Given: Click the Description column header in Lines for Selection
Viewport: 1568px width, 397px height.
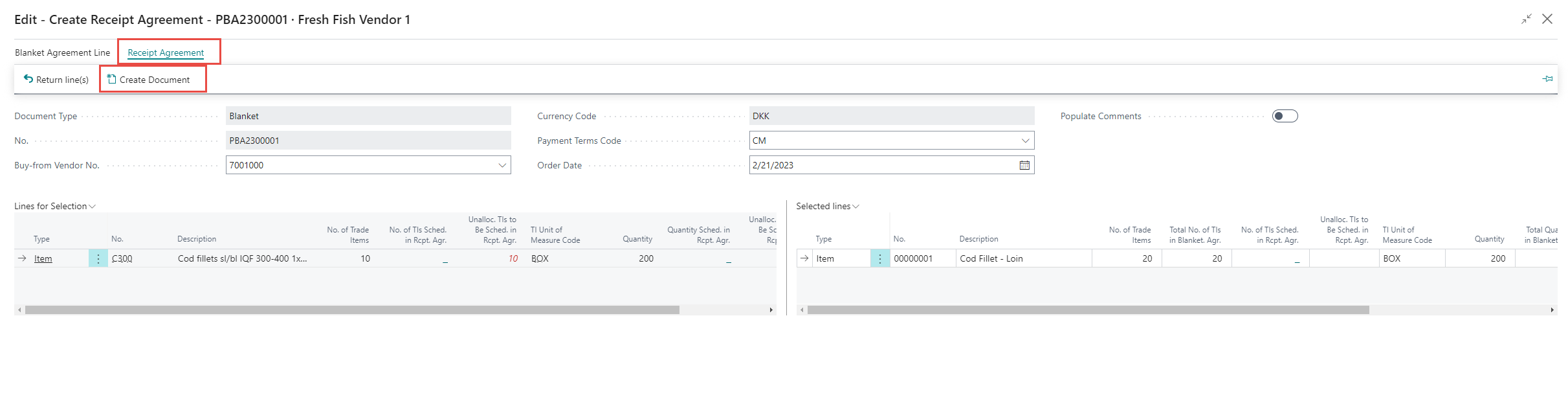Looking at the screenshot, I should pyautogui.click(x=197, y=239).
